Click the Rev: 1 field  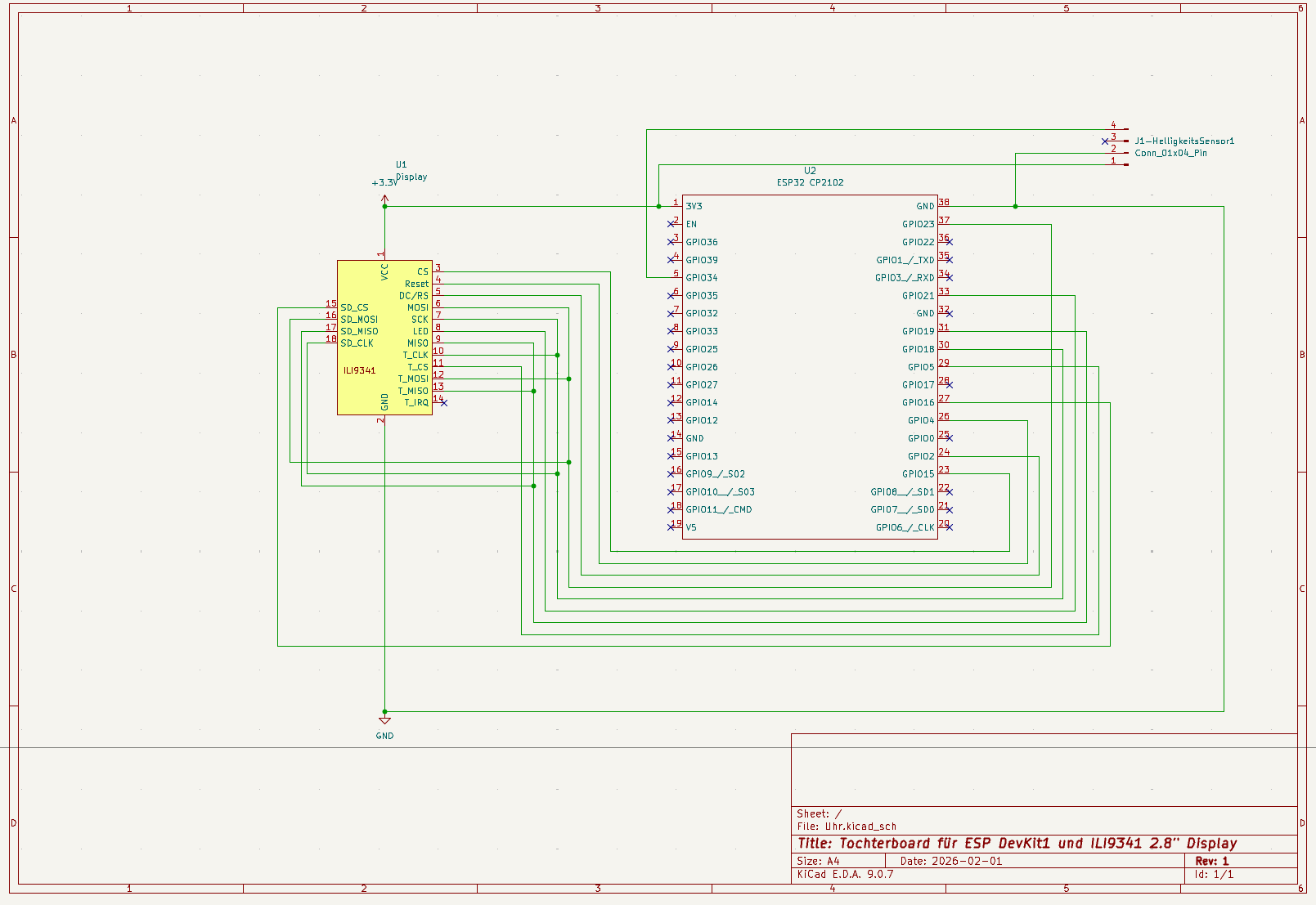pyautogui.click(x=1211, y=861)
